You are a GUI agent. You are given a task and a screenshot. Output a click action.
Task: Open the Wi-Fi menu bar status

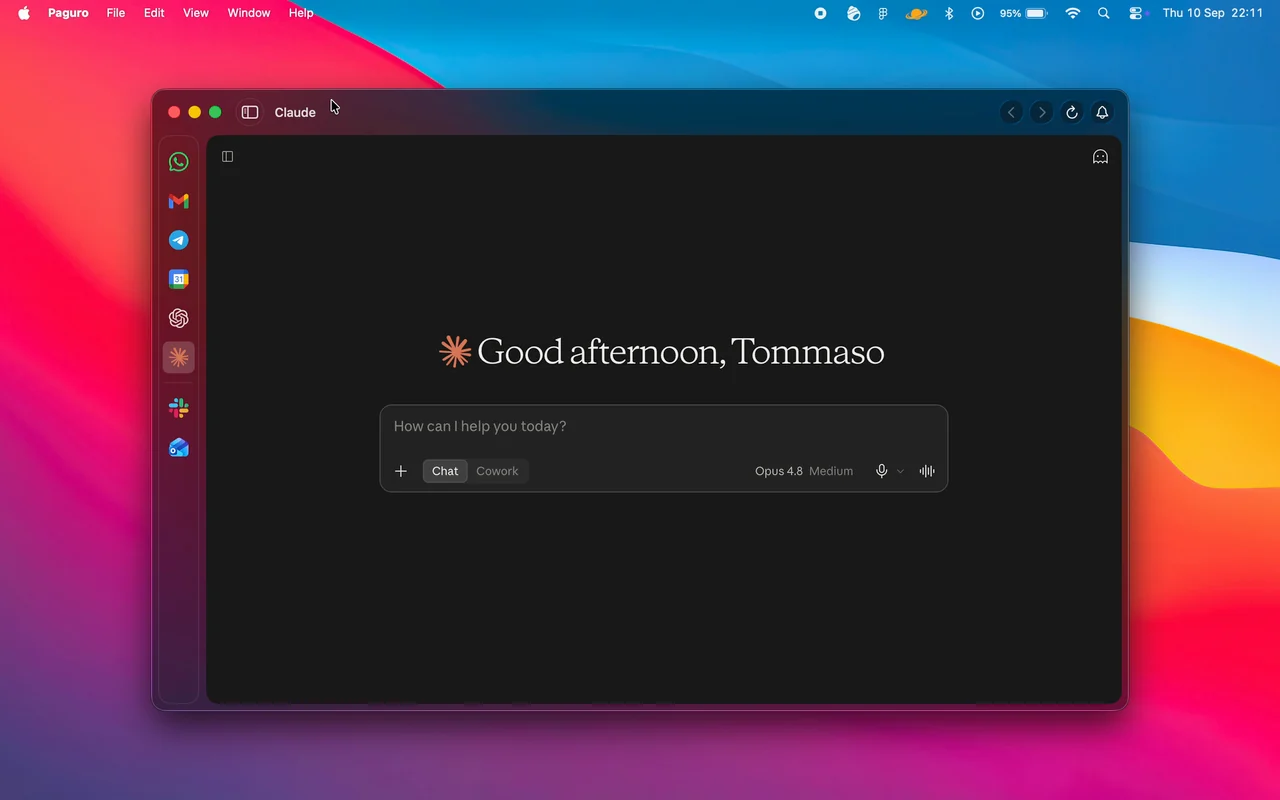coord(1073,13)
